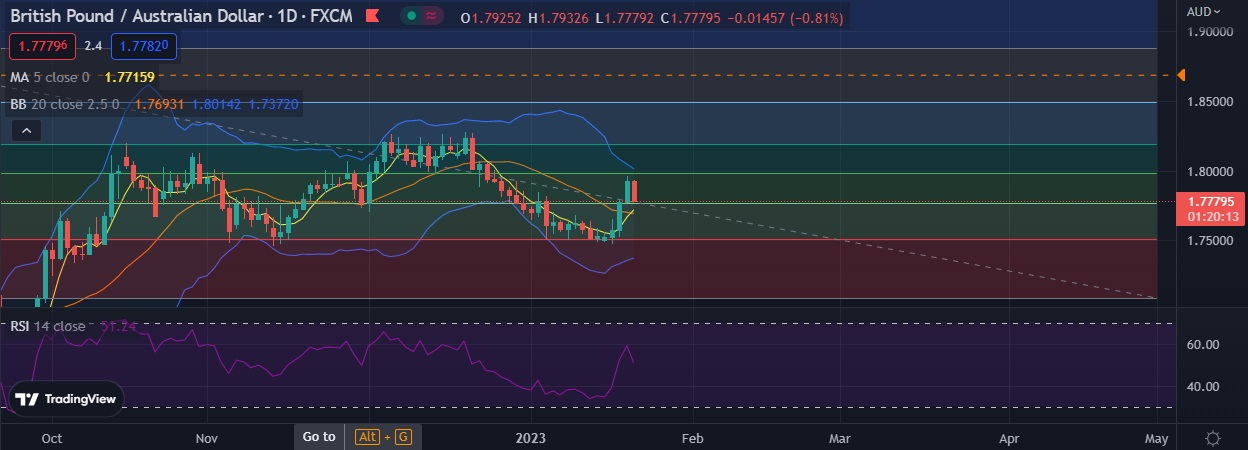Collapse the indicator legend with the chevron
This screenshot has width=1248, height=450.
pyautogui.click(x=27, y=130)
